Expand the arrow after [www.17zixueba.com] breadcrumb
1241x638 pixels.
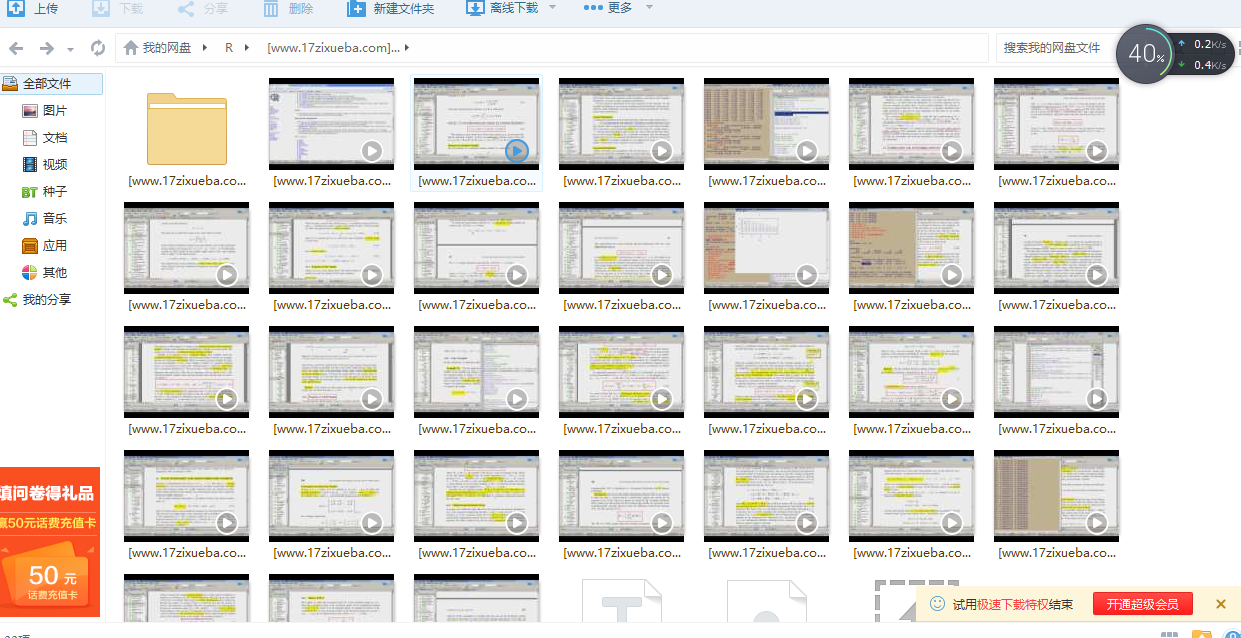pyautogui.click(x=407, y=48)
